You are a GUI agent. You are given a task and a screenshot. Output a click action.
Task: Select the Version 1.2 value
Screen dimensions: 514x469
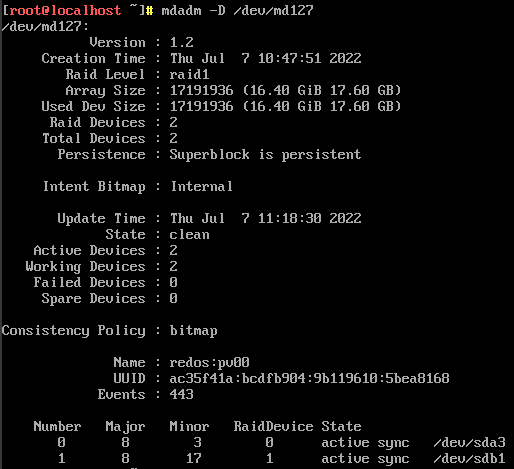(x=182, y=42)
